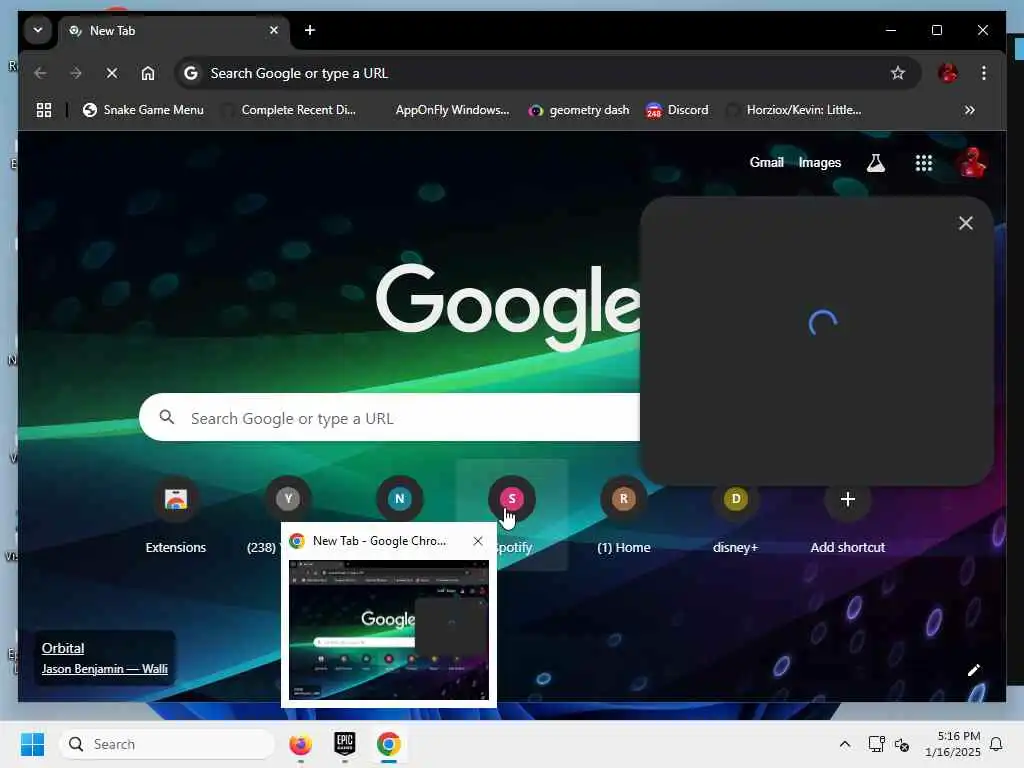Viewport: 1024px width, 768px height.
Task: Select the New Tab window preview thumbnail
Action: (389, 630)
